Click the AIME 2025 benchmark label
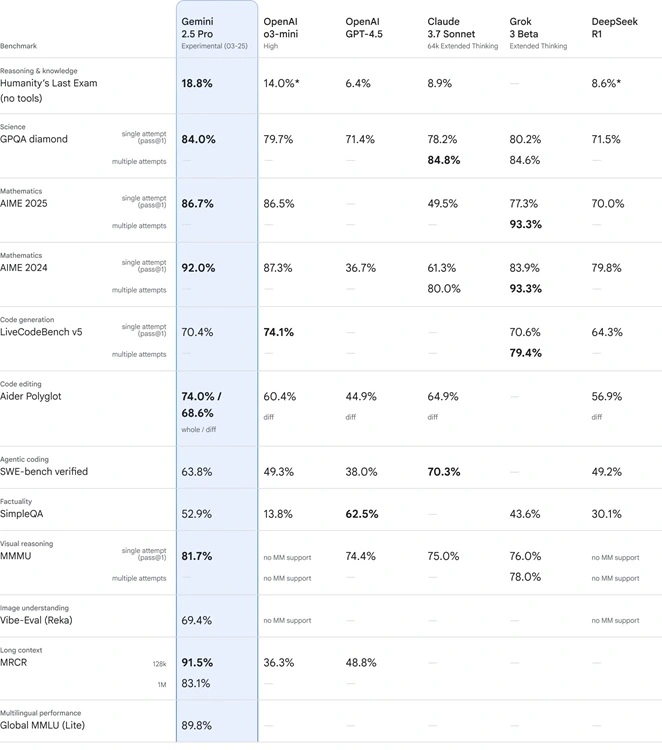 [x=24, y=203]
